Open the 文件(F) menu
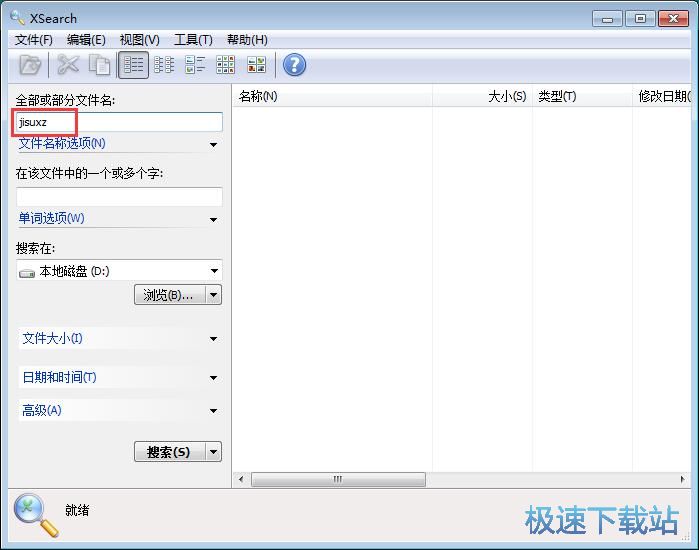This screenshot has height=550, width=699. (34, 40)
